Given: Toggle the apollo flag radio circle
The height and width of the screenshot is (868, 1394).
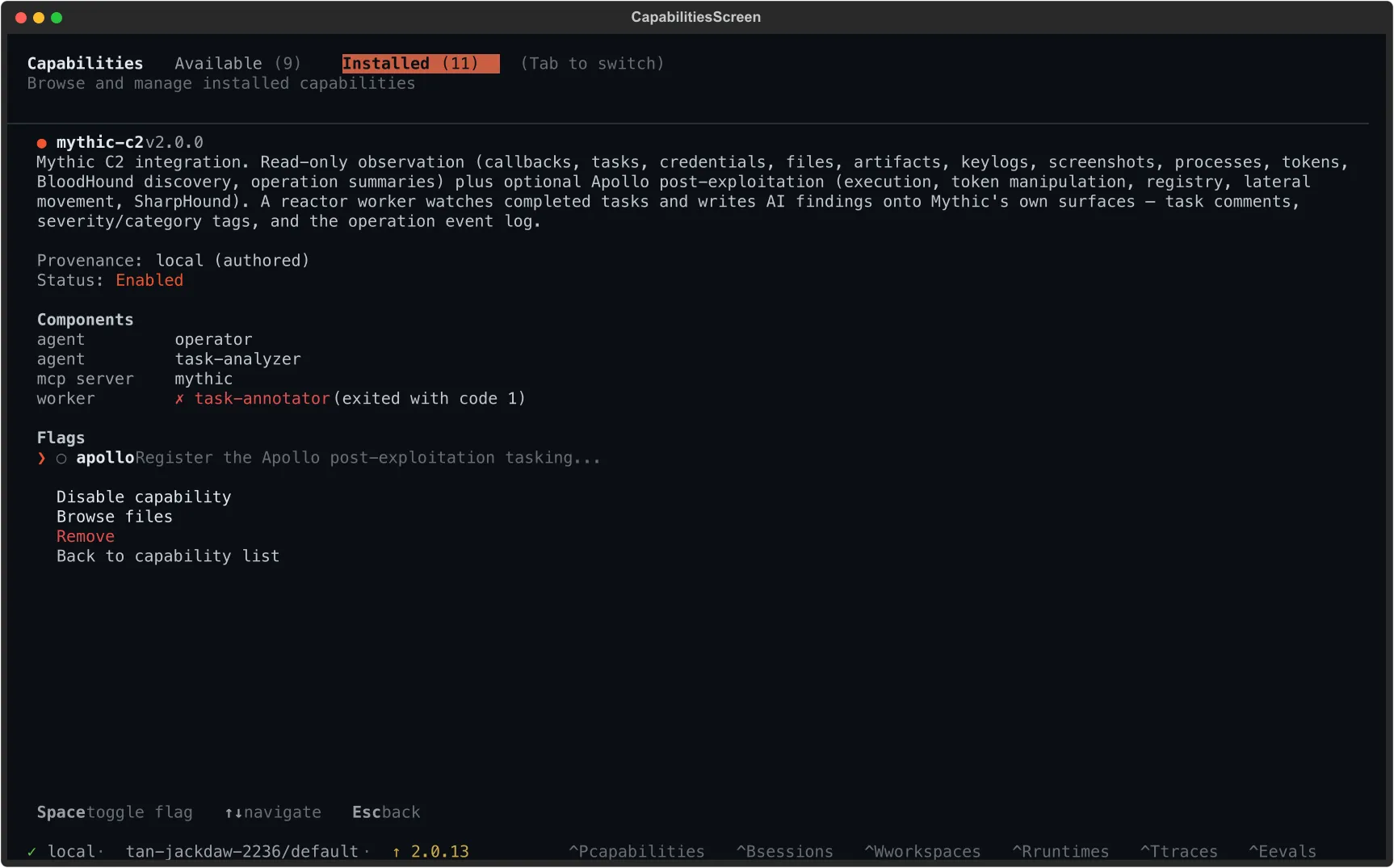Looking at the screenshot, I should click(x=61, y=459).
